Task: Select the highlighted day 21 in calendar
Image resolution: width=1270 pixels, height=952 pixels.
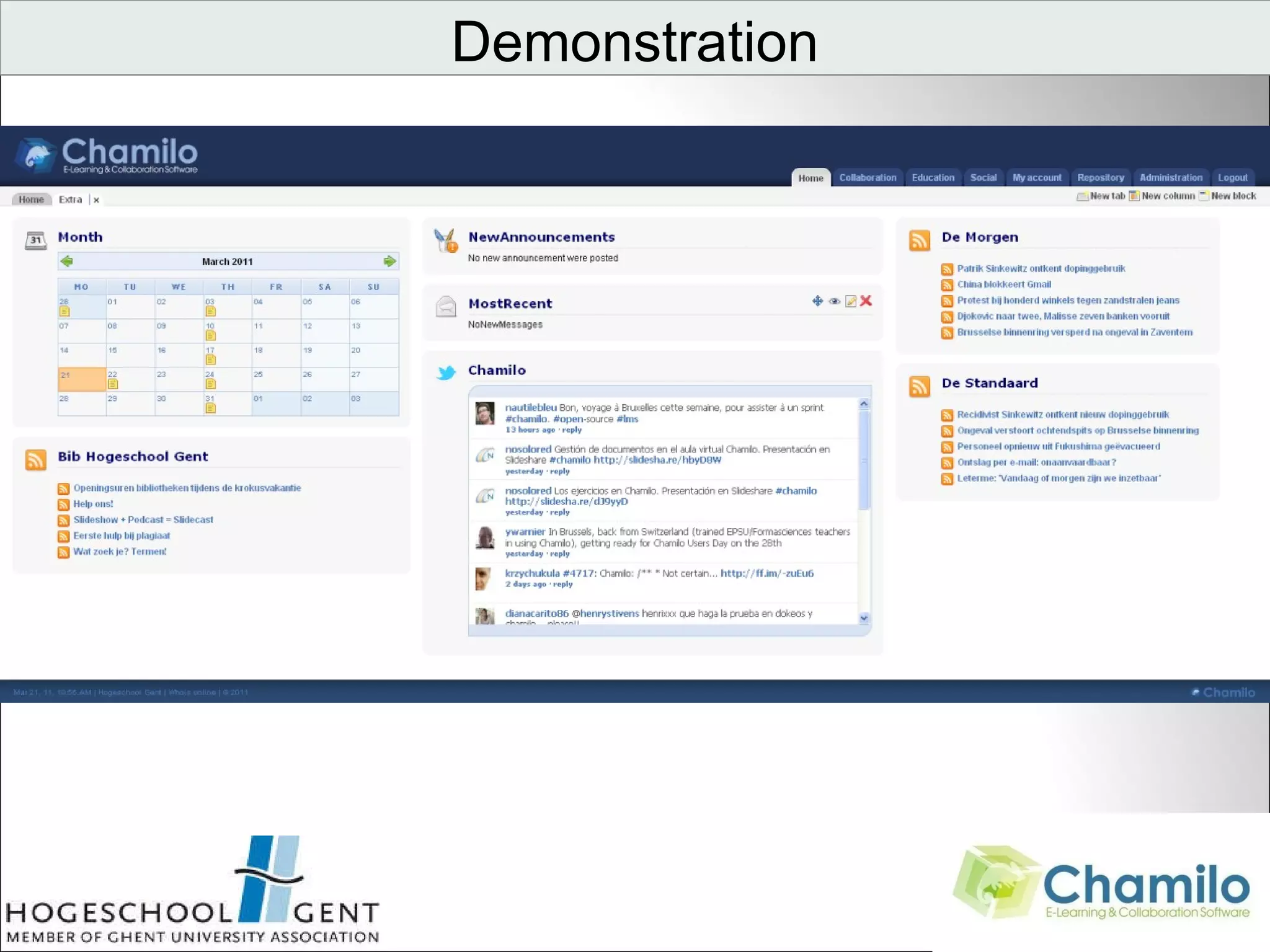Action: 81,379
